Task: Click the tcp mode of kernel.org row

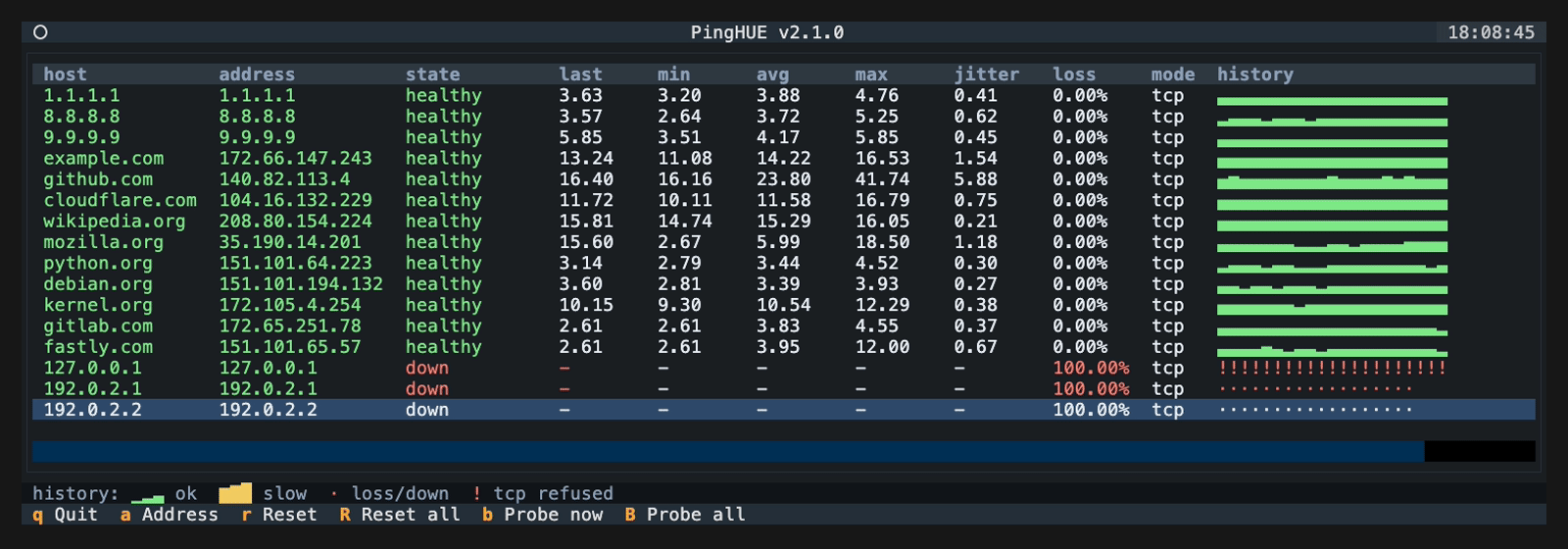Action: tap(1167, 305)
